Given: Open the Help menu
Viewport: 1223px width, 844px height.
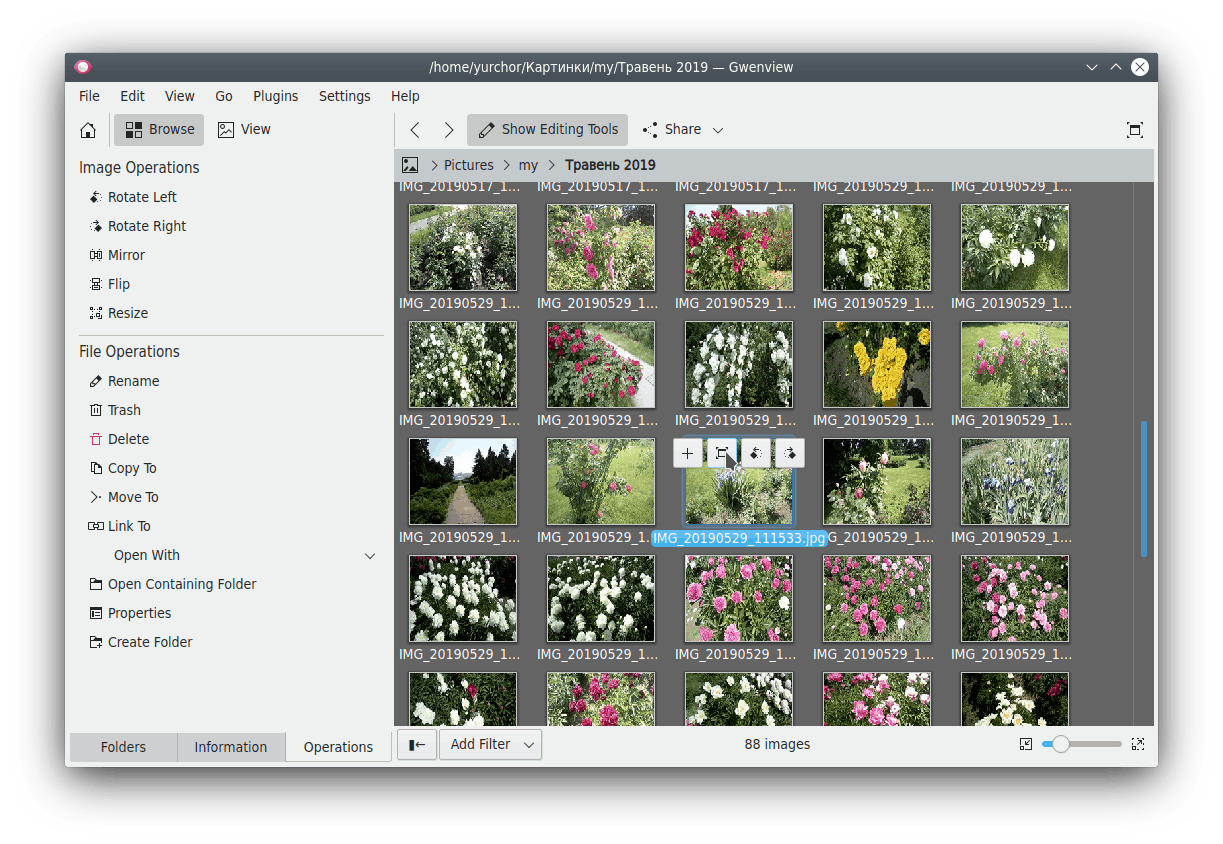Looking at the screenshot, I should point(405,96).
